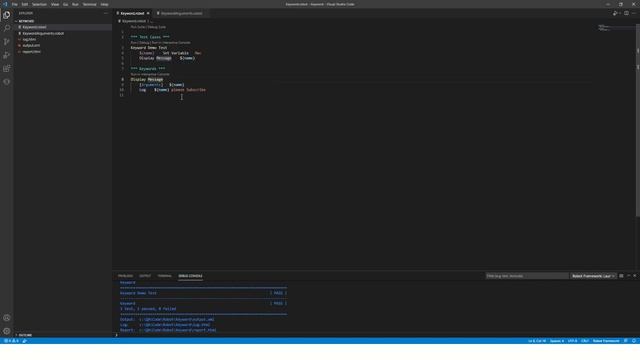640x360 pixels.
Task: Close the Keyword.robot editor tab
Action: 148,13
